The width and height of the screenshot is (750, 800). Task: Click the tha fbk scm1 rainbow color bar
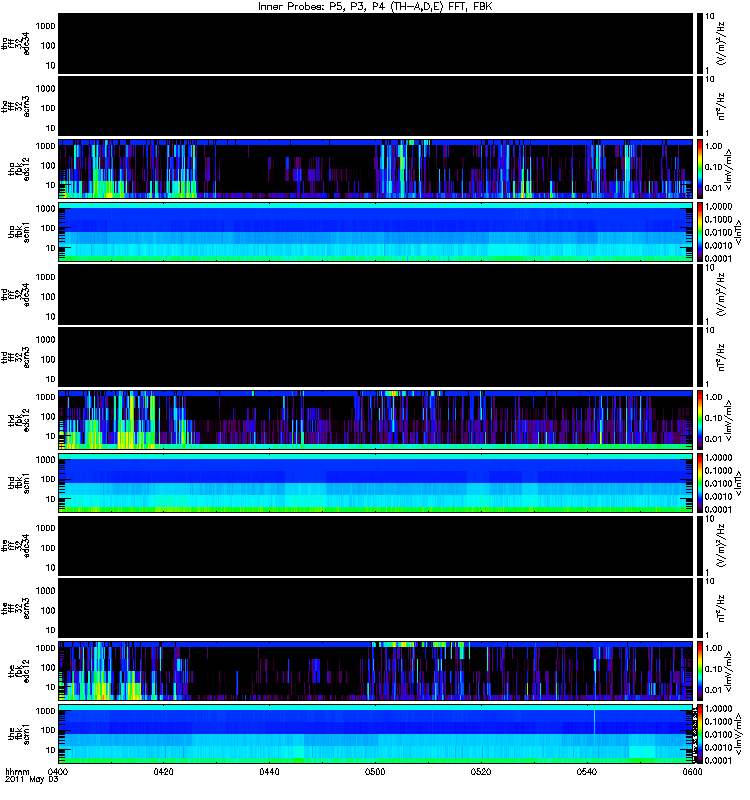[700, 232]
